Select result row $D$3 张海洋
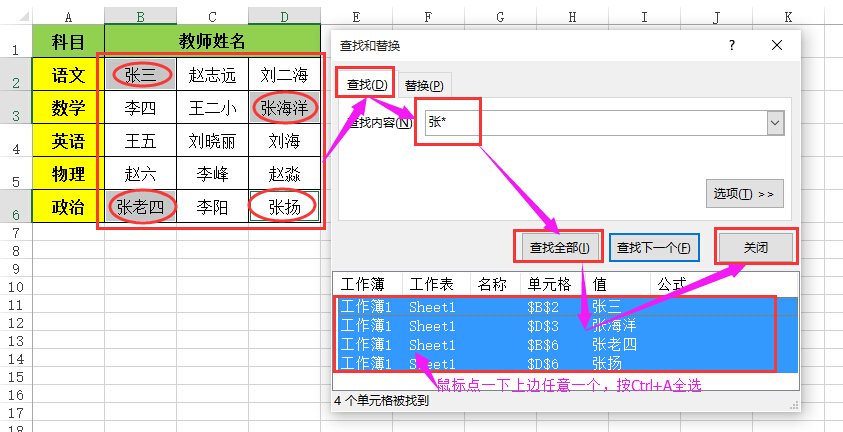Viewport: 843px width, 432px height. [x=566, y=326]
